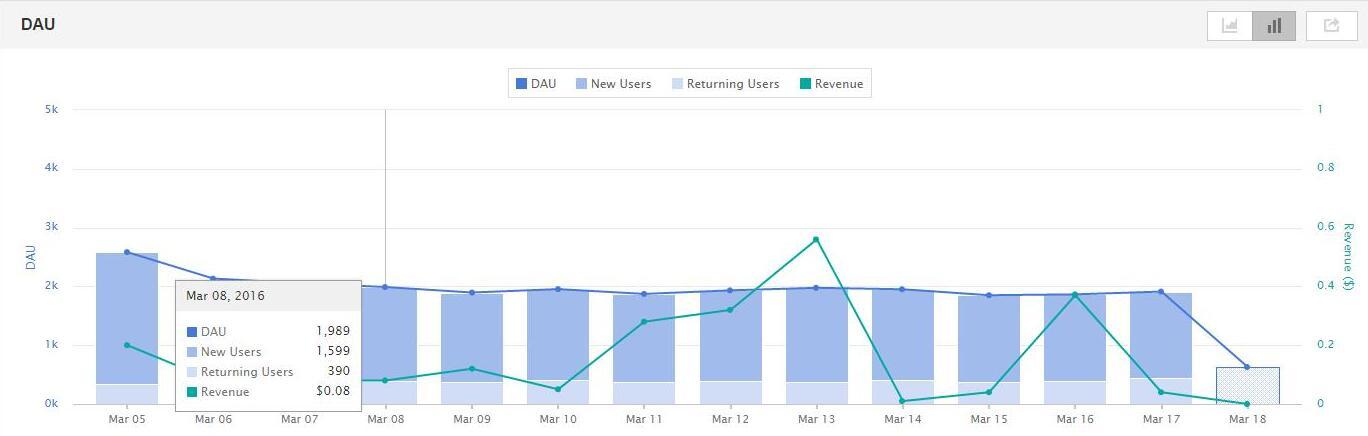The image size is (1368, 436).
Task: Click the Mar 10 bar
Action: [558, 347]
